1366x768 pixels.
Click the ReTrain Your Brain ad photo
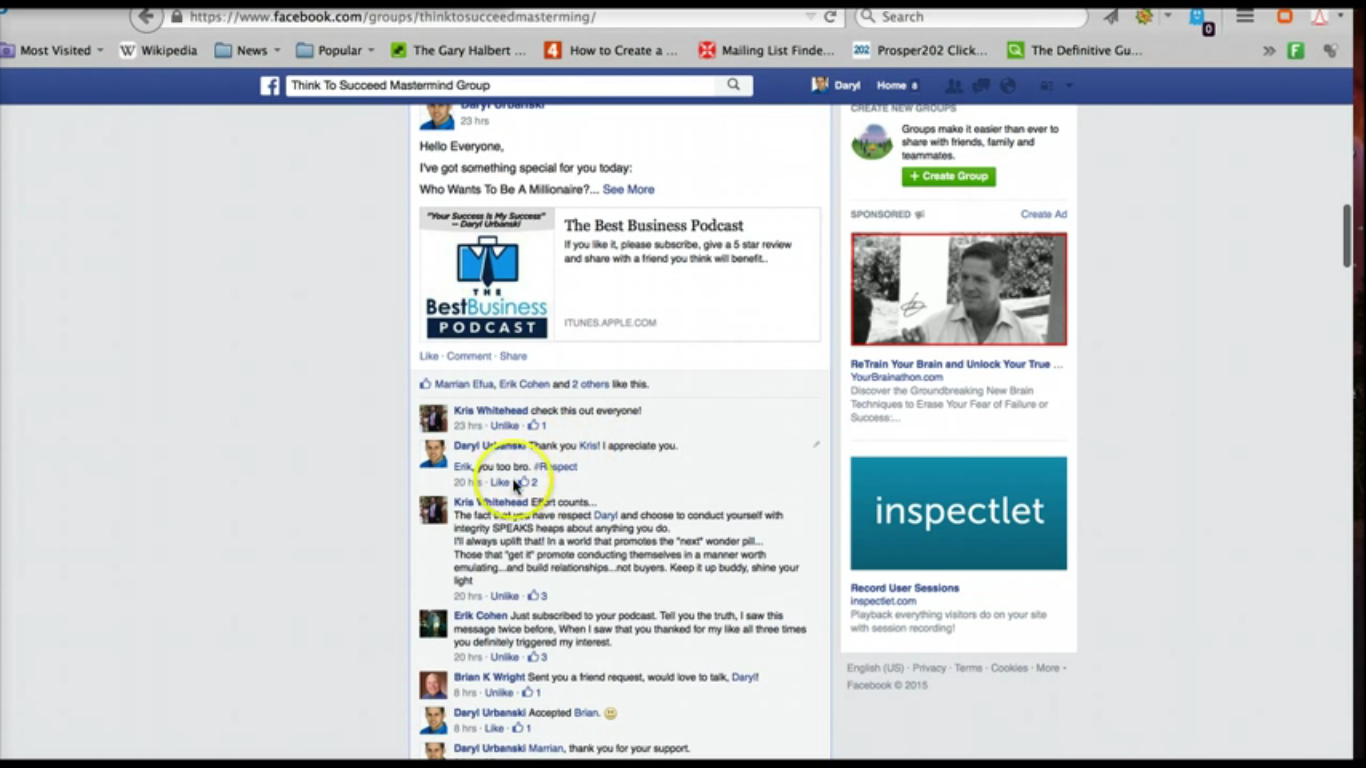coord(959,289)
